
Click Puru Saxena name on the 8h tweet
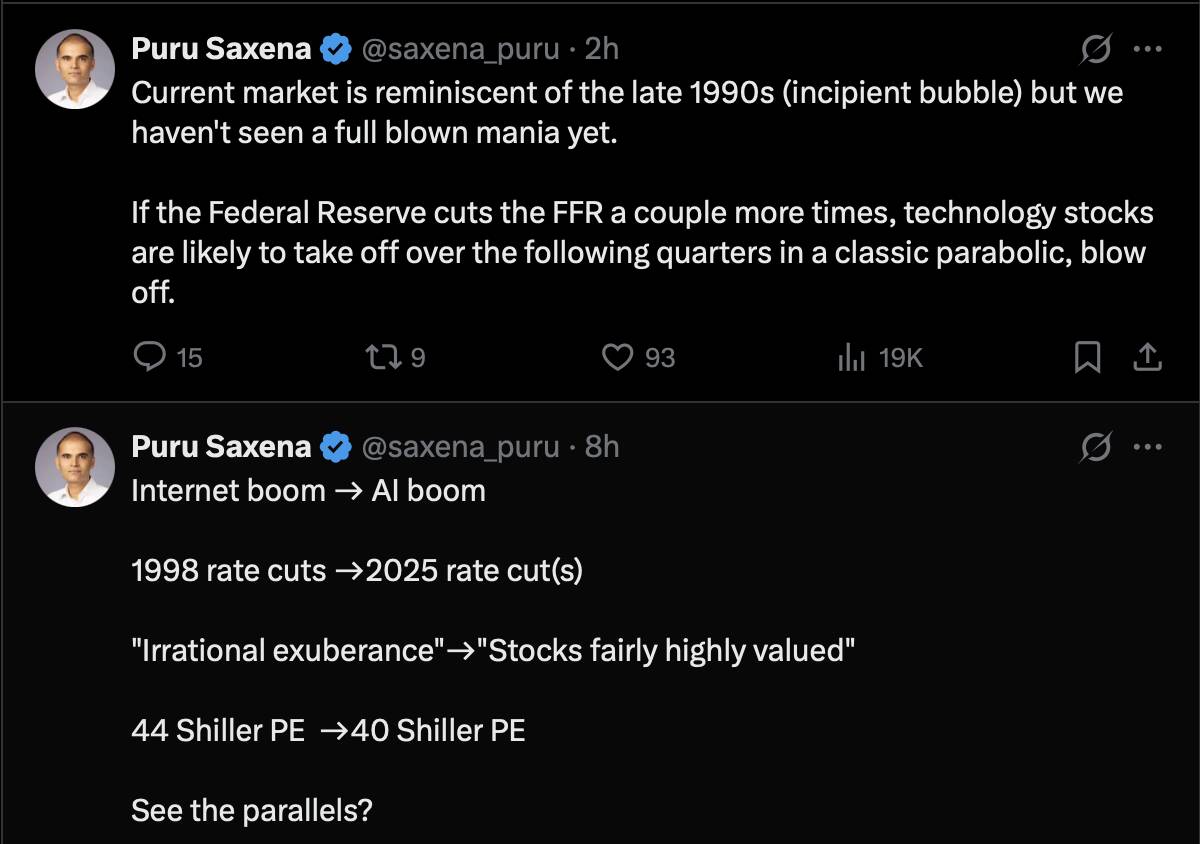coord(221,446)
